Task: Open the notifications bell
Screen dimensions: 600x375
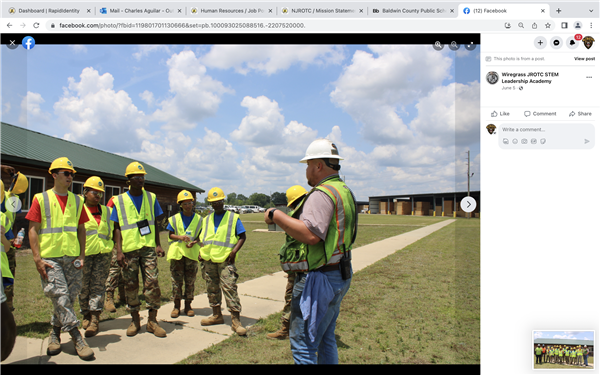Action: (572, 43)
